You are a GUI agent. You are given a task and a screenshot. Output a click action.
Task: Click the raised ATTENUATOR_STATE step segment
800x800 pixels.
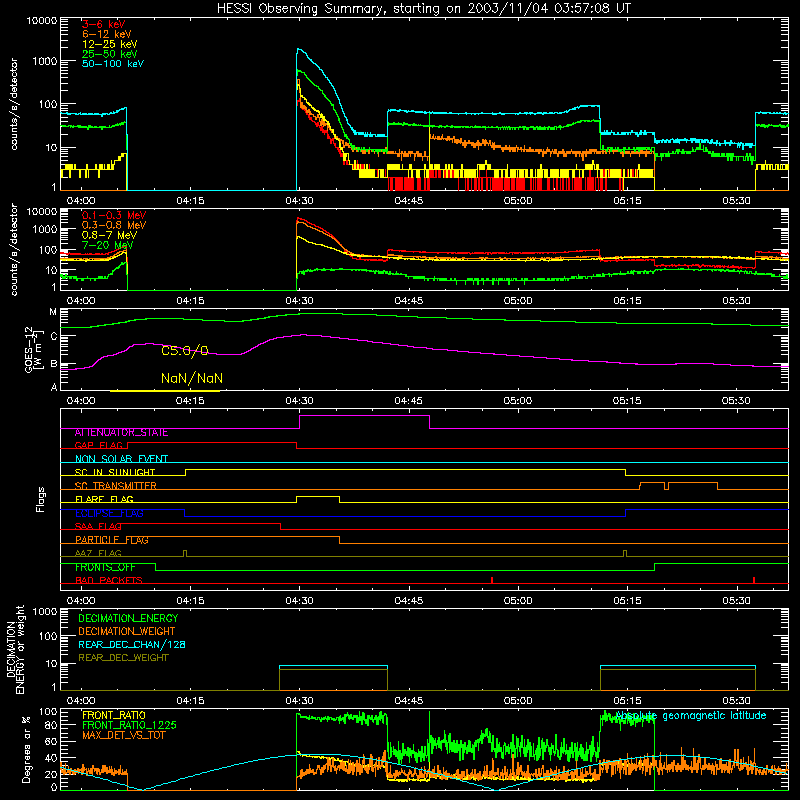[364, 416]
